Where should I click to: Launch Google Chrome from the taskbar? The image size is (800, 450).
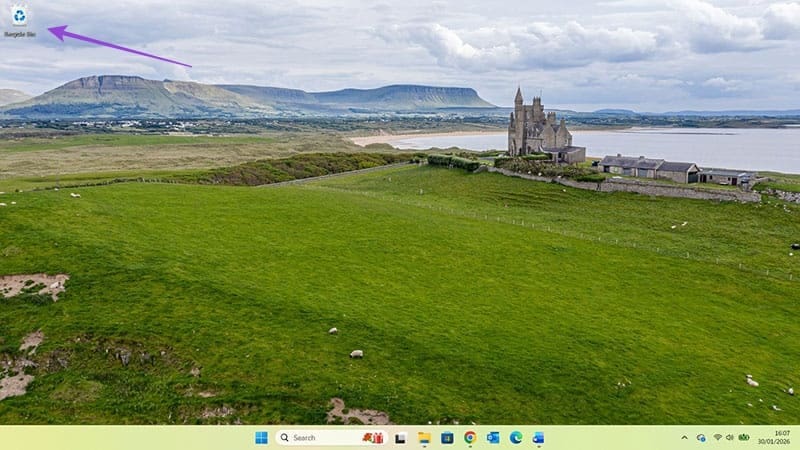(470, 438)
